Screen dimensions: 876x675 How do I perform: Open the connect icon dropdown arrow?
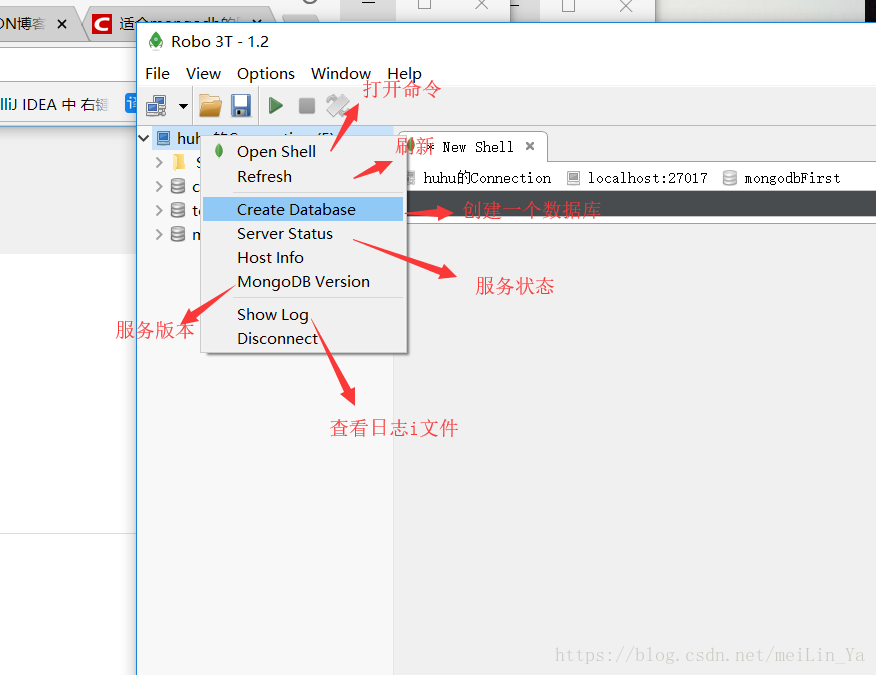tap(183, 106)
